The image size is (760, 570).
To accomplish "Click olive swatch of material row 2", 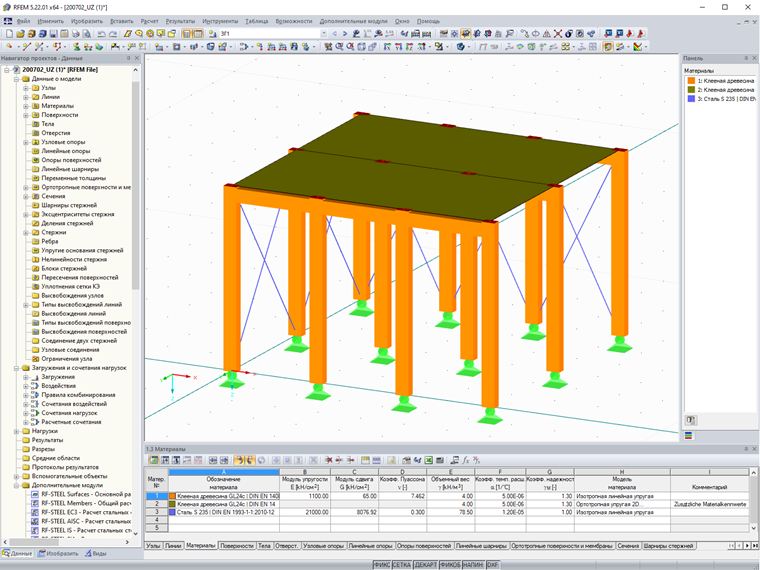I will (173, 504).
